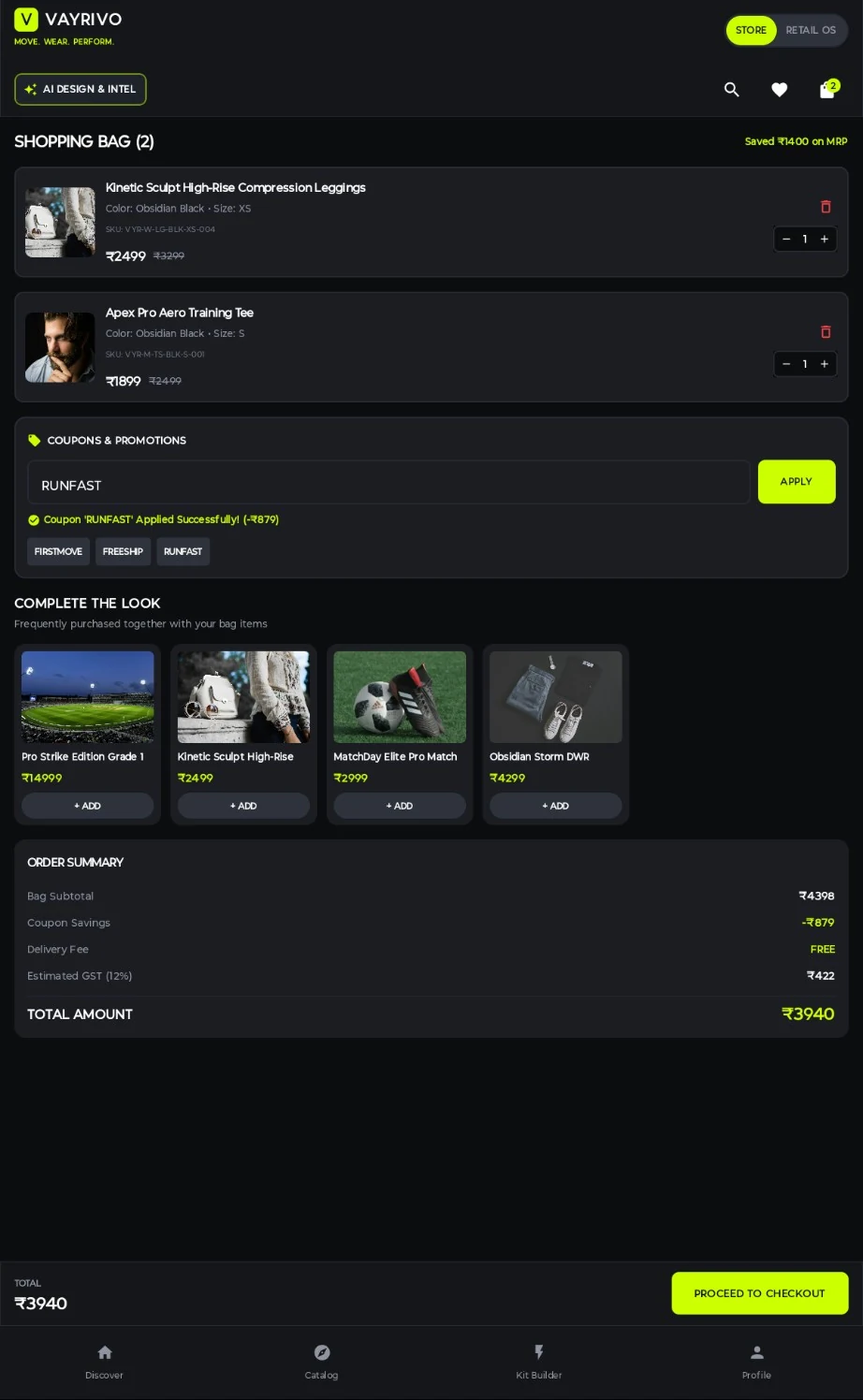
Task: Decrease quantity of Kinetic Sculpt Leggings
Action: pyautogui.click(x=786, y=239)
